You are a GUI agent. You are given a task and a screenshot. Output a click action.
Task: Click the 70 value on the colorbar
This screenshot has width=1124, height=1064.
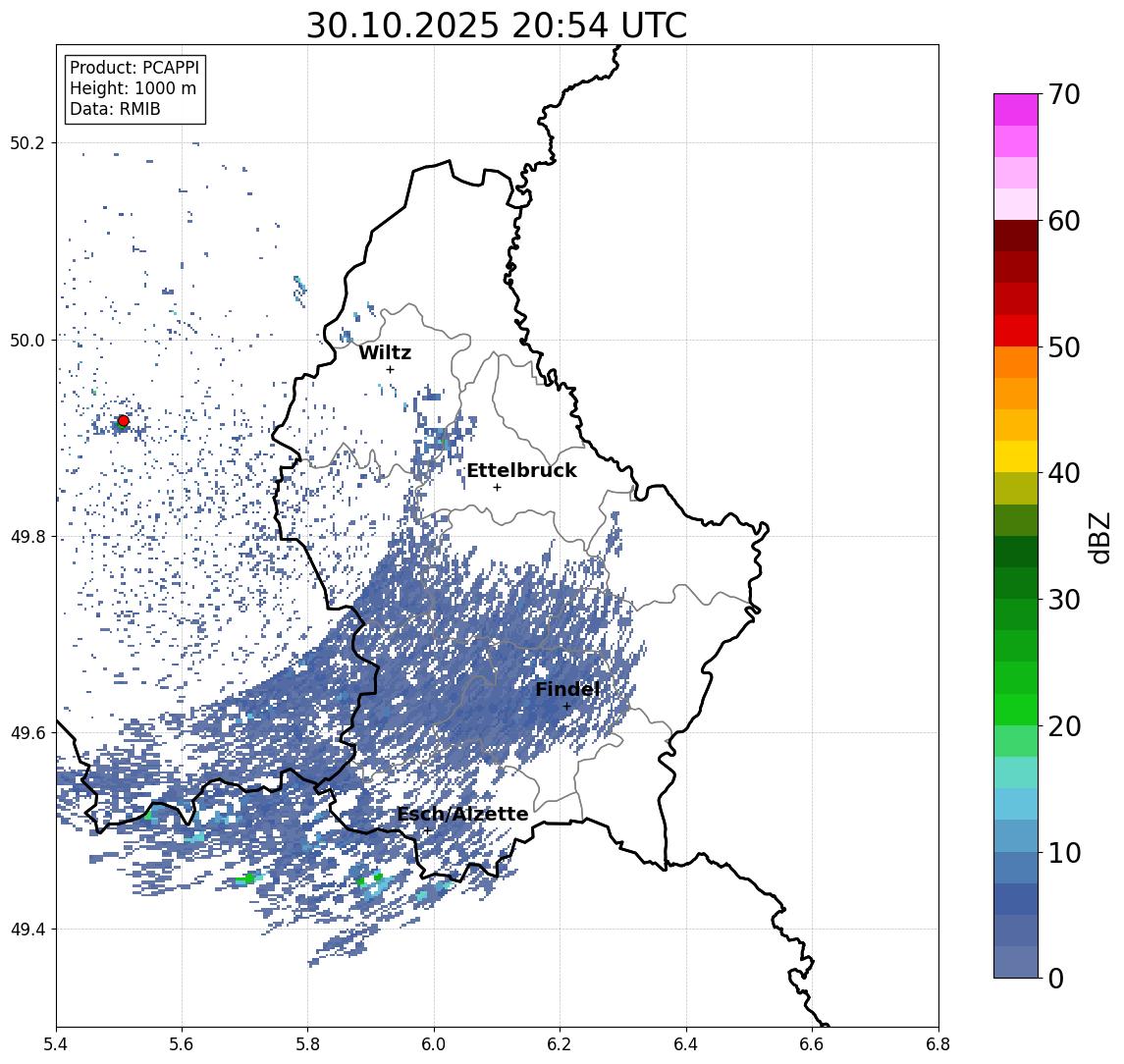coord(1064,94)
